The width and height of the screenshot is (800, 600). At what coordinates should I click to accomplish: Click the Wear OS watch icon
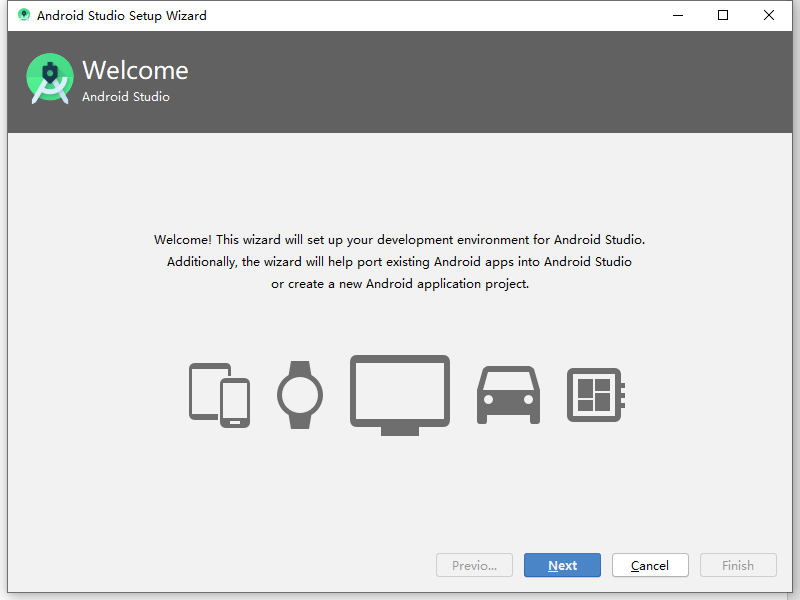300,395
